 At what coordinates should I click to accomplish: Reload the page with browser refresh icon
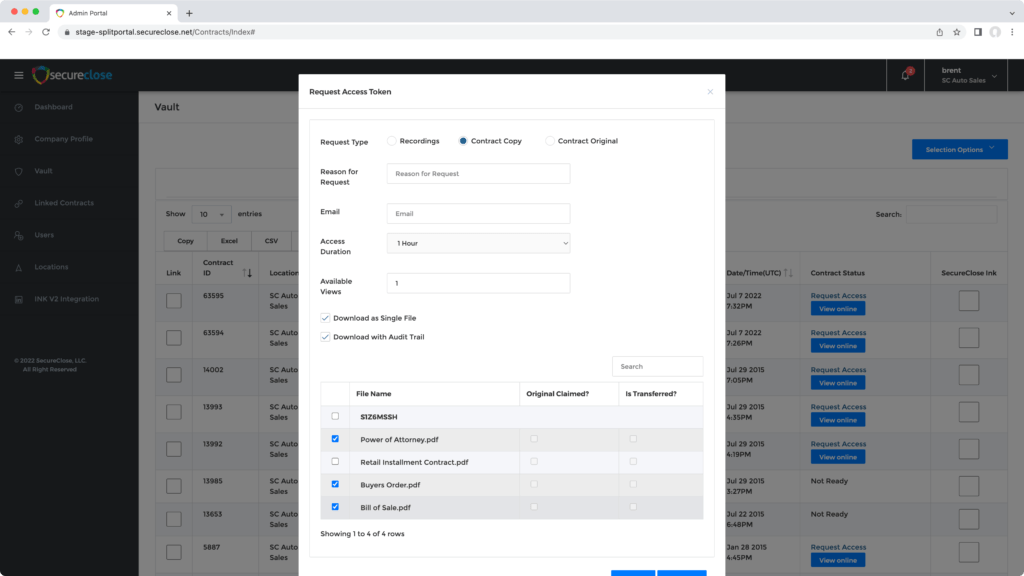46,32
